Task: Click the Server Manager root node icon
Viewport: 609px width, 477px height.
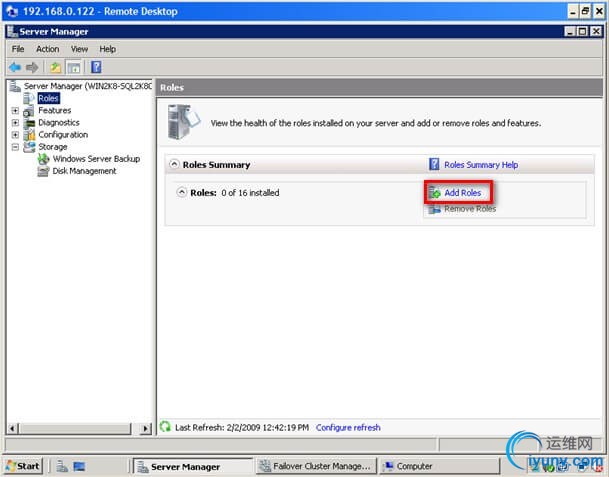Action: [15, 86]
